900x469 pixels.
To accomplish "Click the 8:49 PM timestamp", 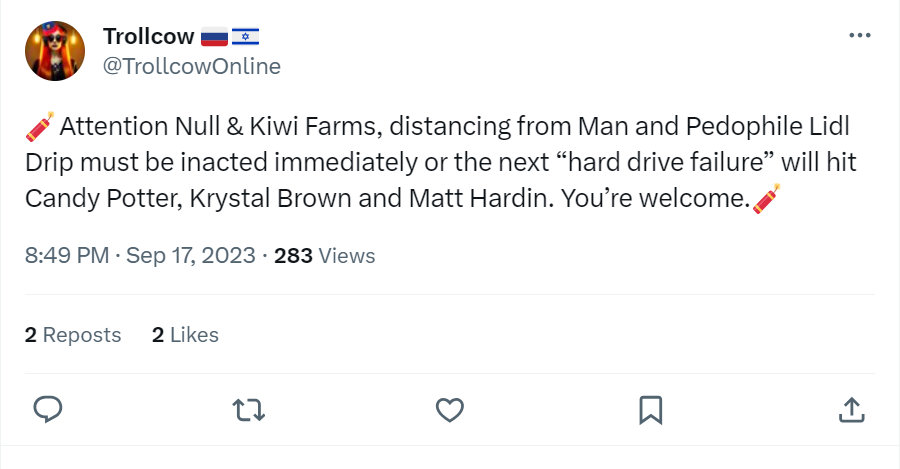I will coord(67,255).
